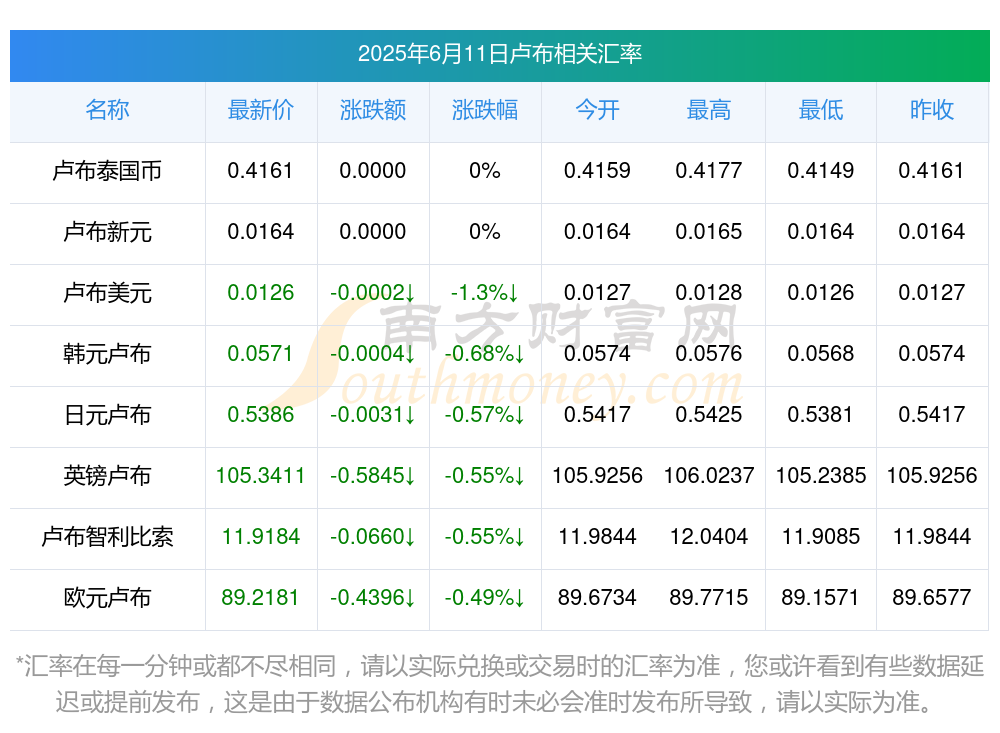This screenshot has width=1000, height=733.
Task: Select 卢布智利比索 low value 11.9085
Action: click(x=821, y=536)
